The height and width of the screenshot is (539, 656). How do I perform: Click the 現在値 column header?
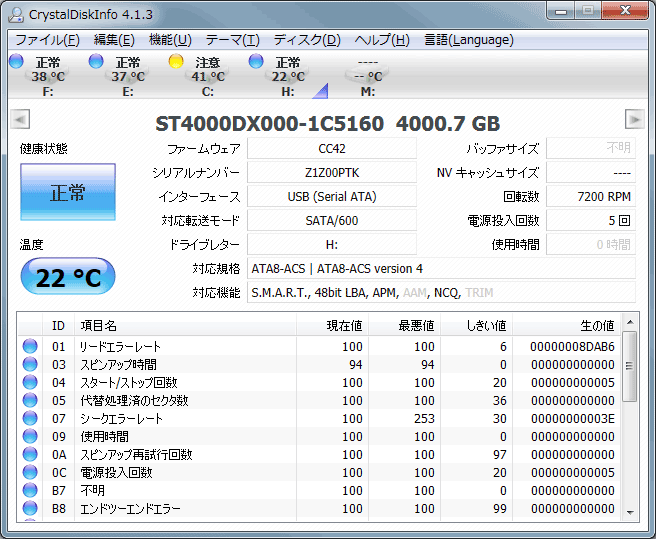(332, 325)
